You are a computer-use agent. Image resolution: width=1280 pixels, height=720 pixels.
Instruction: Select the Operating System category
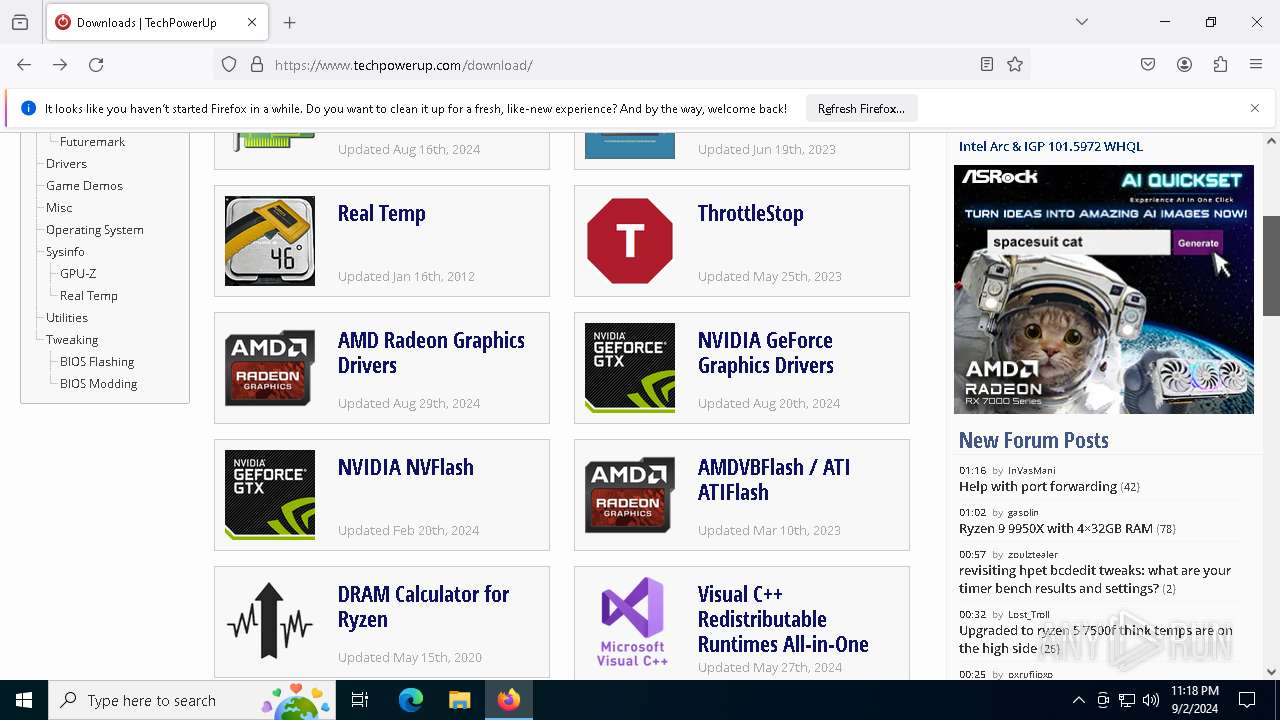[x=95, y=230]
